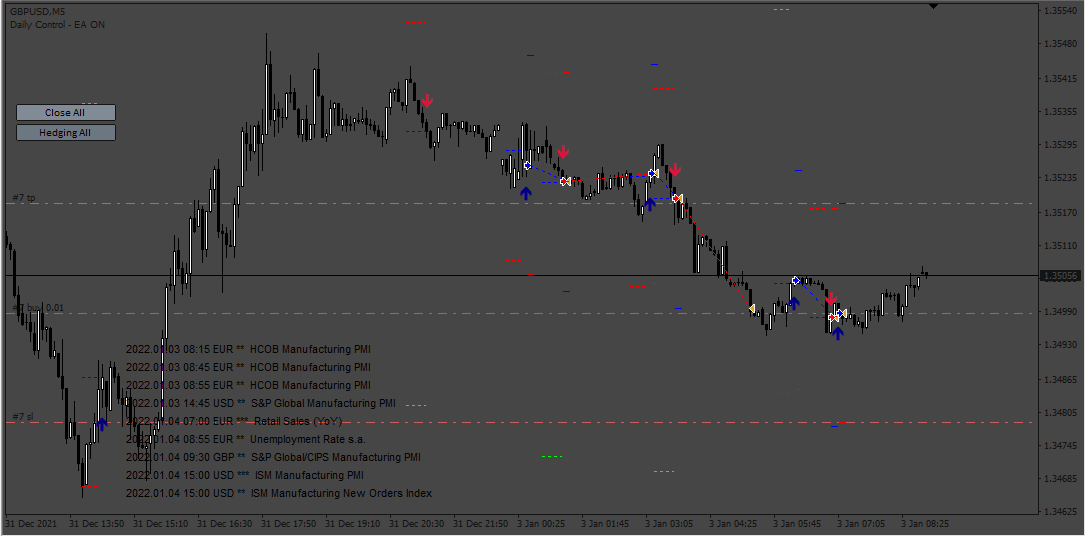Viewport: 1086px width, 536px height.
Task: Click price level 1.35415 on the price axis
Action: pyautogui.click(x=1060, y=78)
